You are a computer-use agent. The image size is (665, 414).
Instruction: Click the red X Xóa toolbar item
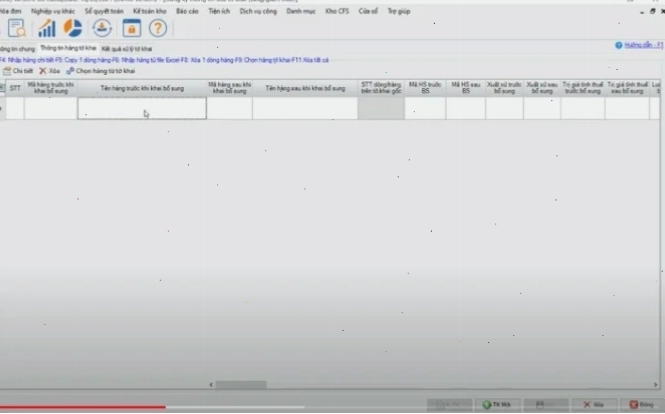[x=50, y=71]
